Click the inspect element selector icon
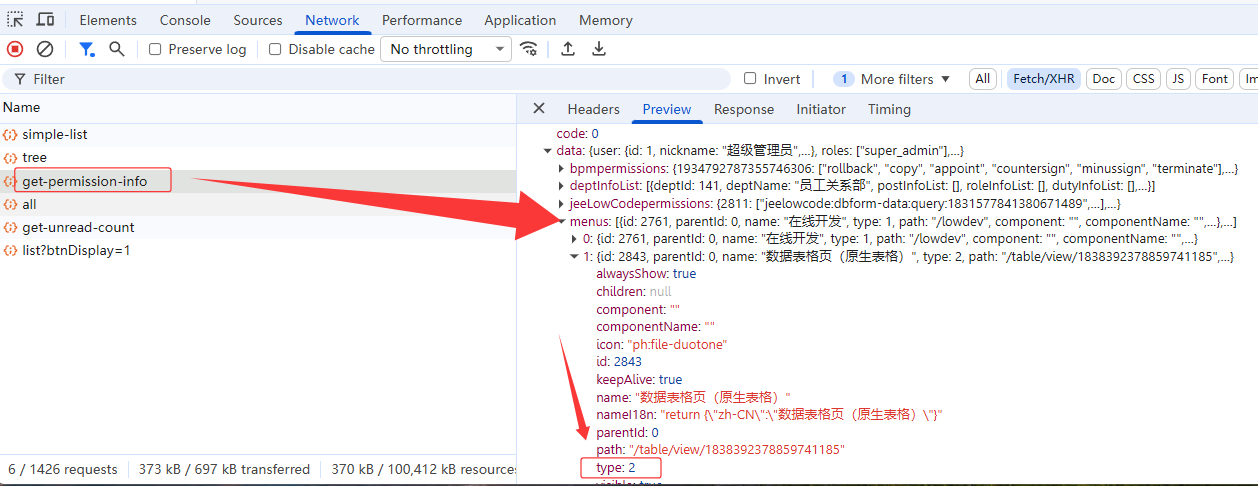This screenshot has height=486, width=1258. point(15,19)
